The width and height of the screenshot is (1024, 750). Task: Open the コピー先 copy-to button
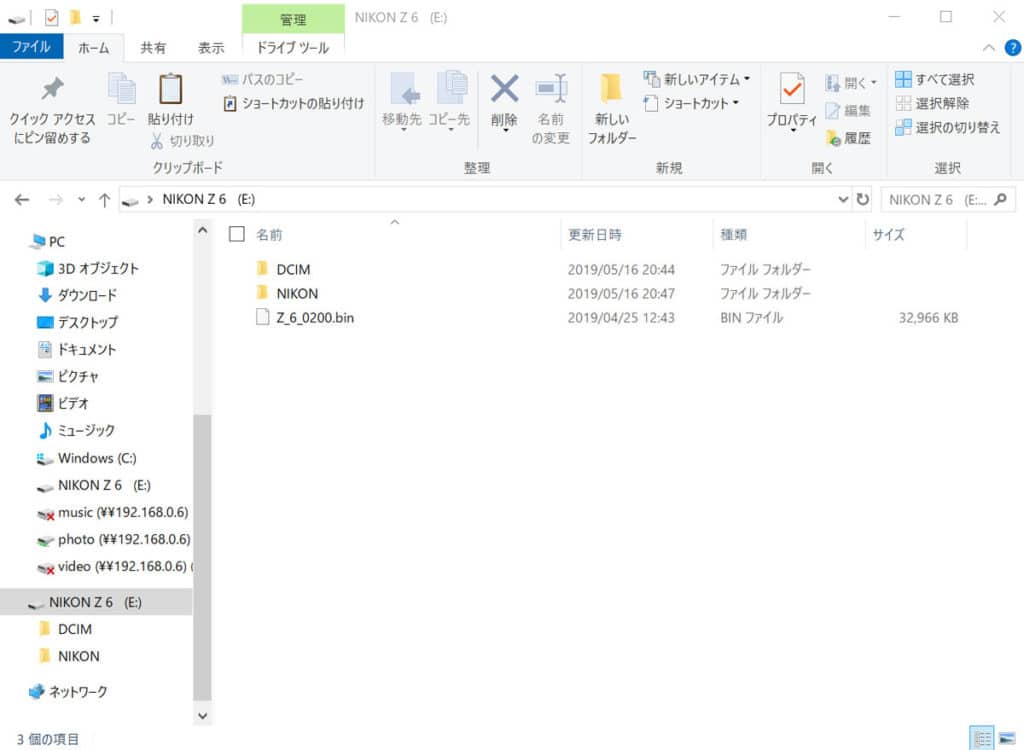click(449, 102)
